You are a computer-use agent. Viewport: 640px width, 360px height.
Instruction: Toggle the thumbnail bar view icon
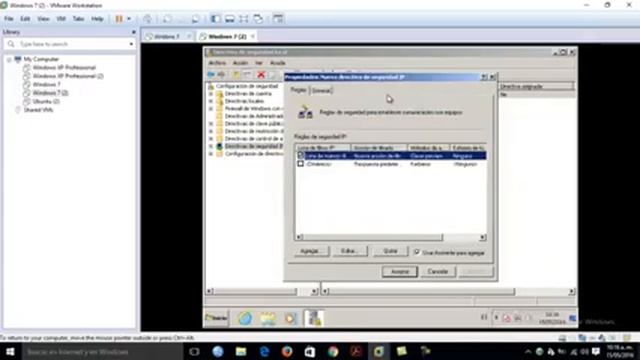click(x=230, y=19)
